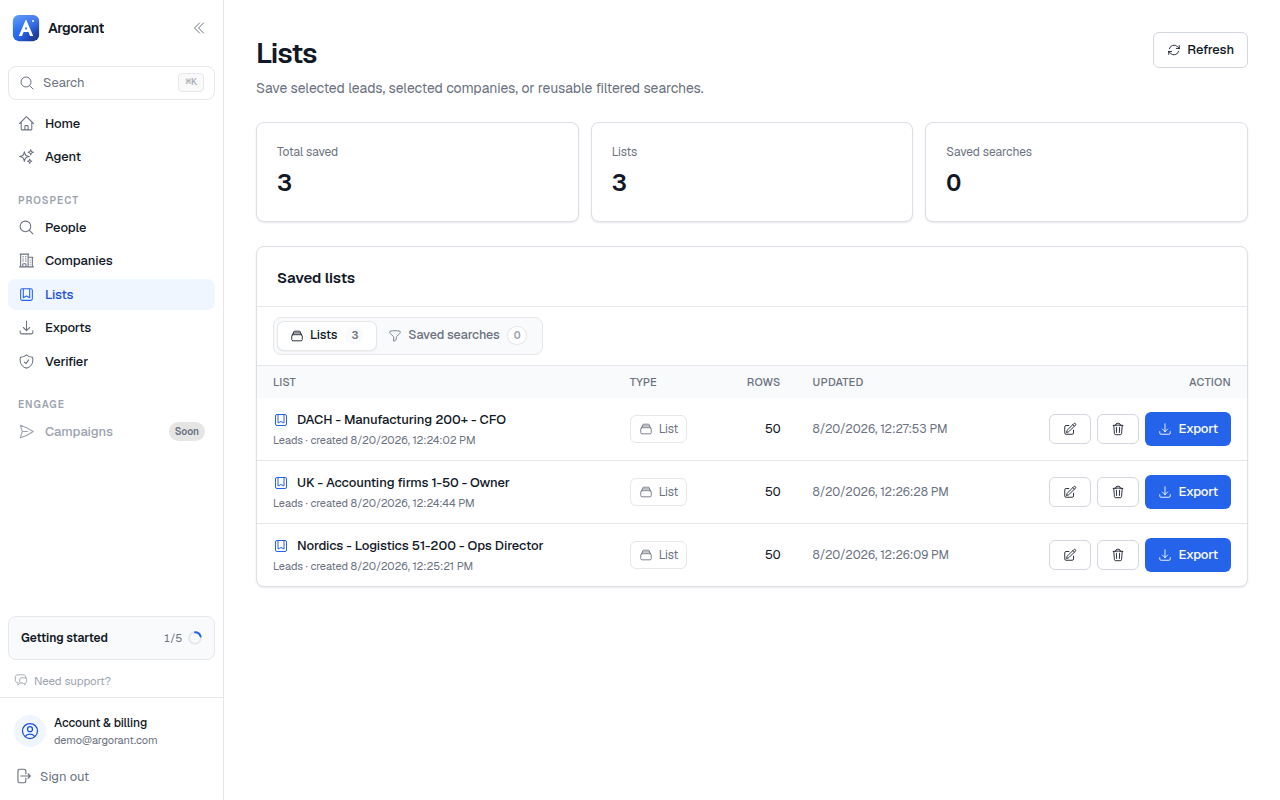
Task: Click List type badge in DACH row
Action: (x=658, y=429)
